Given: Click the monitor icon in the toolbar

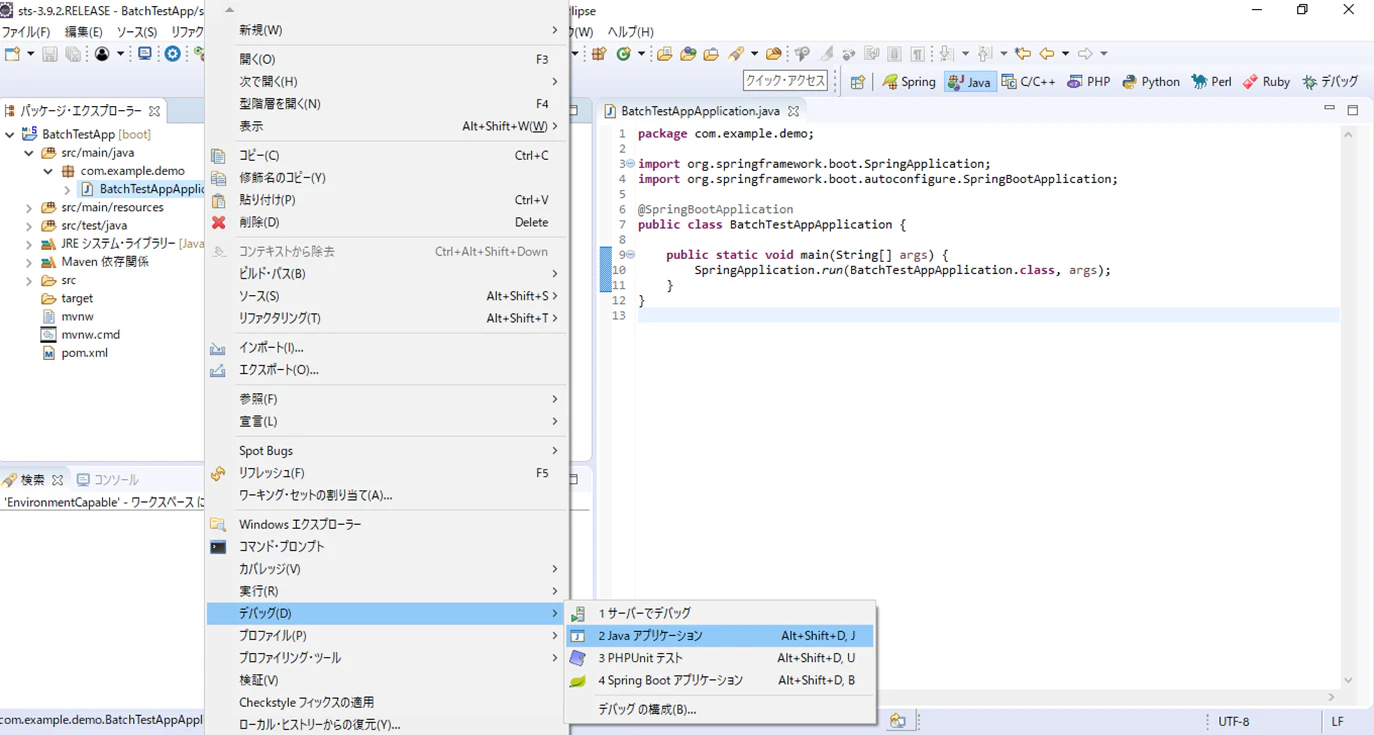Looking at the screenshot, I should pos(145,54).
